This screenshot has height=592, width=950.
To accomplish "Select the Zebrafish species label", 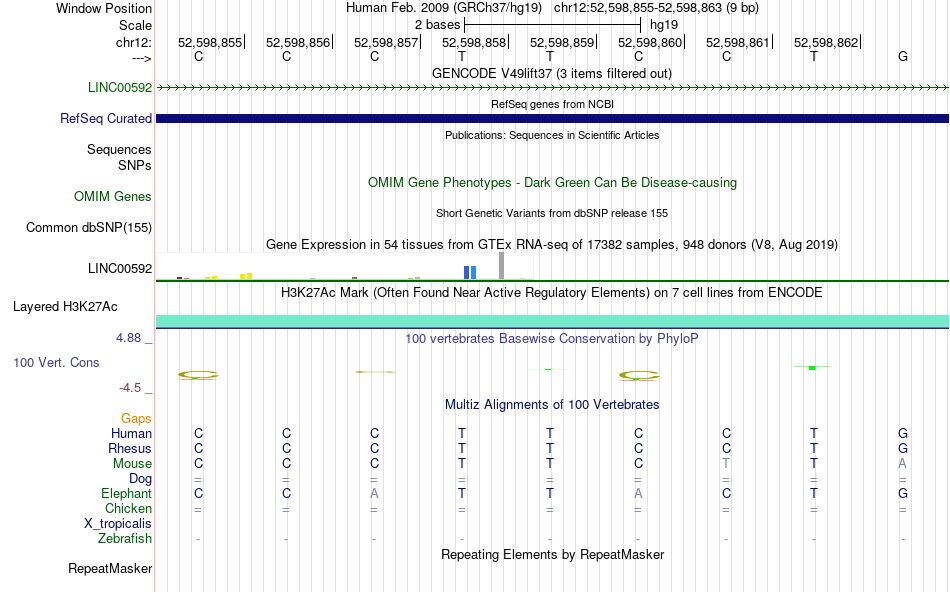I will (125, 538).
